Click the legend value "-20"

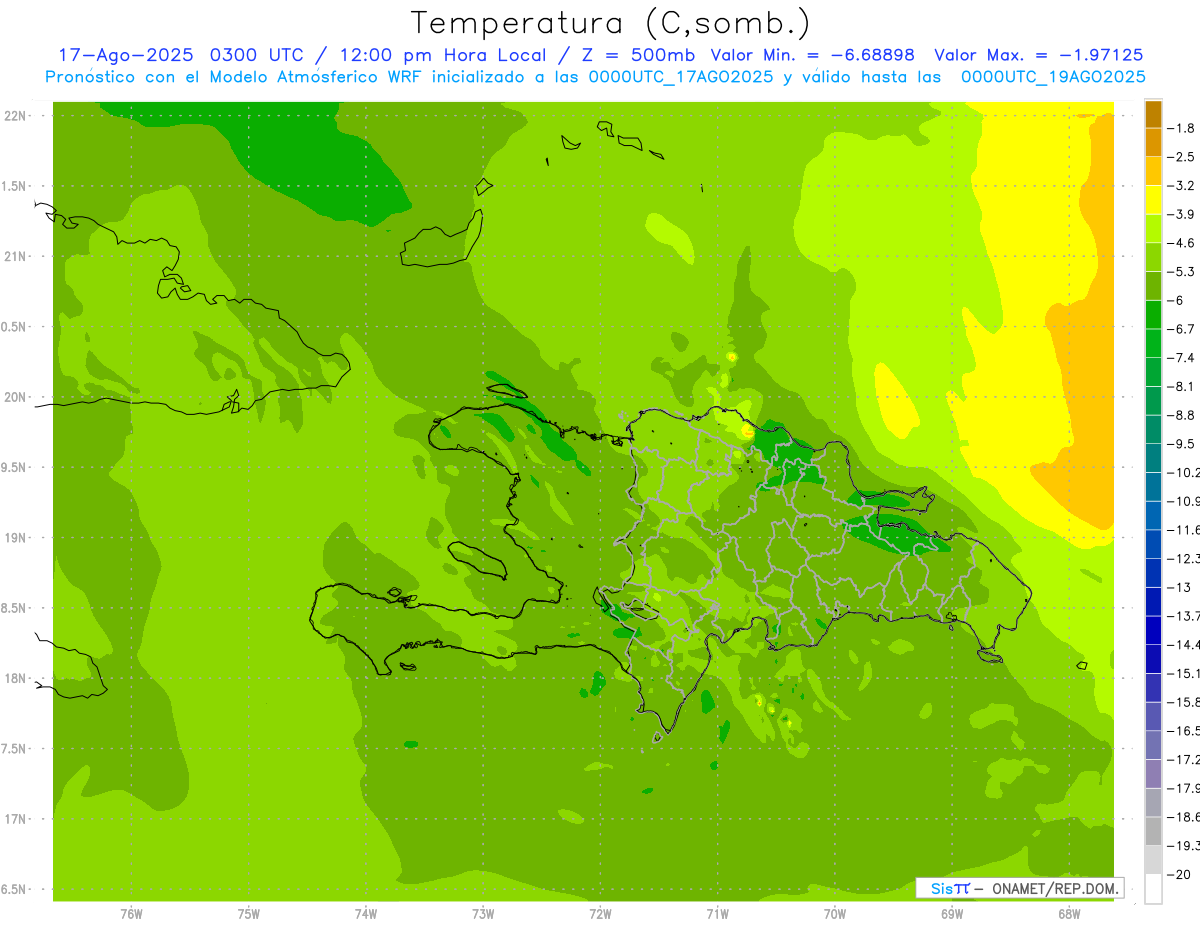pos(1179,875)
